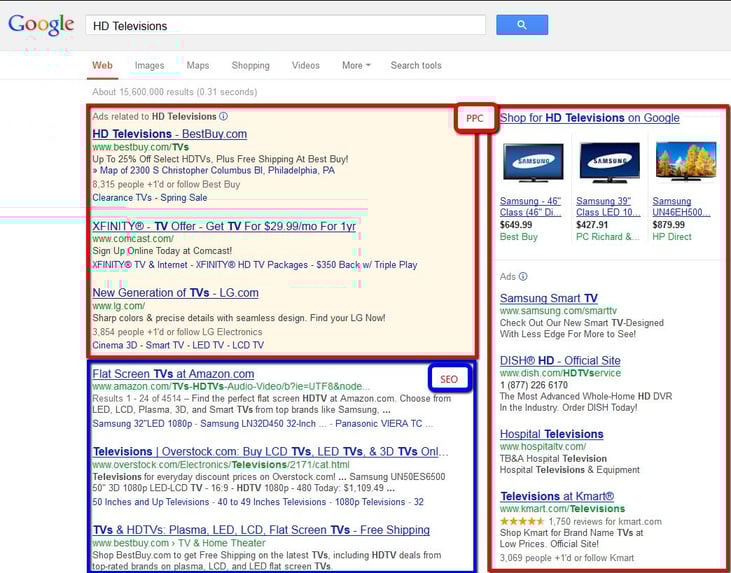The width and height of the screenshot is (731, 573).
Task: Open HD Televisions - BestBuy.com ad link
Action: (x=170, y=134)
